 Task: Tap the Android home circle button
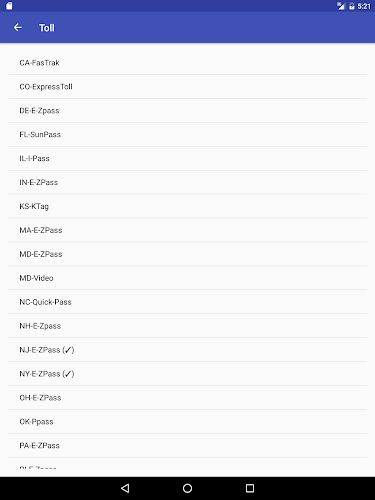click(x=187, y=488)
